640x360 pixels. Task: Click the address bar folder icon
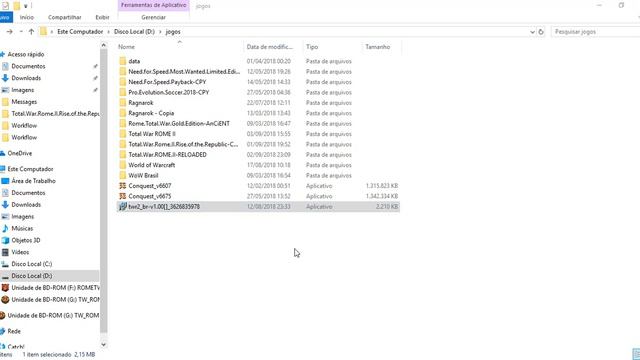click(x=43, y=31)
